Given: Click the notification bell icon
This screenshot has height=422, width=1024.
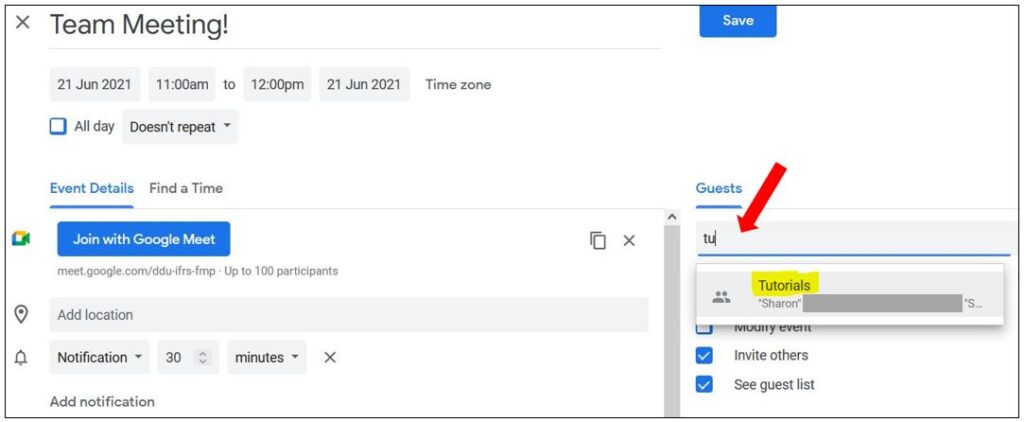Looking at the screenshot, I should tap(21, 358).
